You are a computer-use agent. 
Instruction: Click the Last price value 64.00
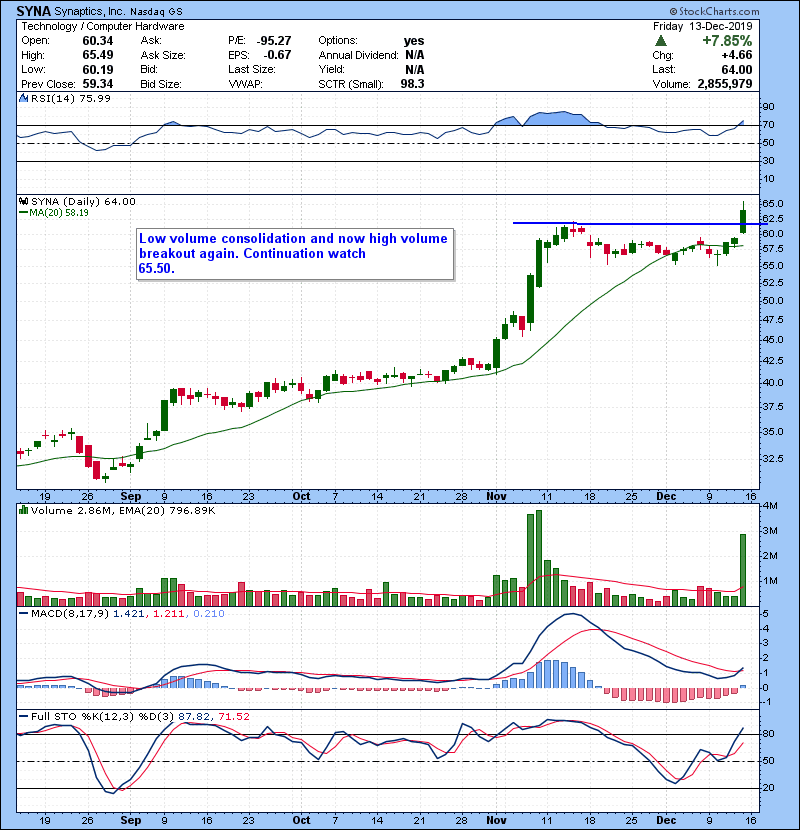pyautogui.click(x=736, y=70)
